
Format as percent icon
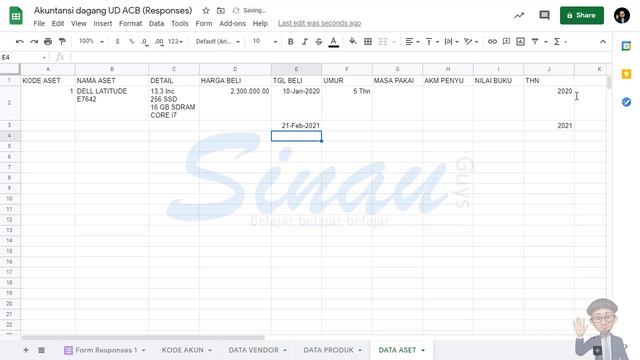[x=131, y=42]
